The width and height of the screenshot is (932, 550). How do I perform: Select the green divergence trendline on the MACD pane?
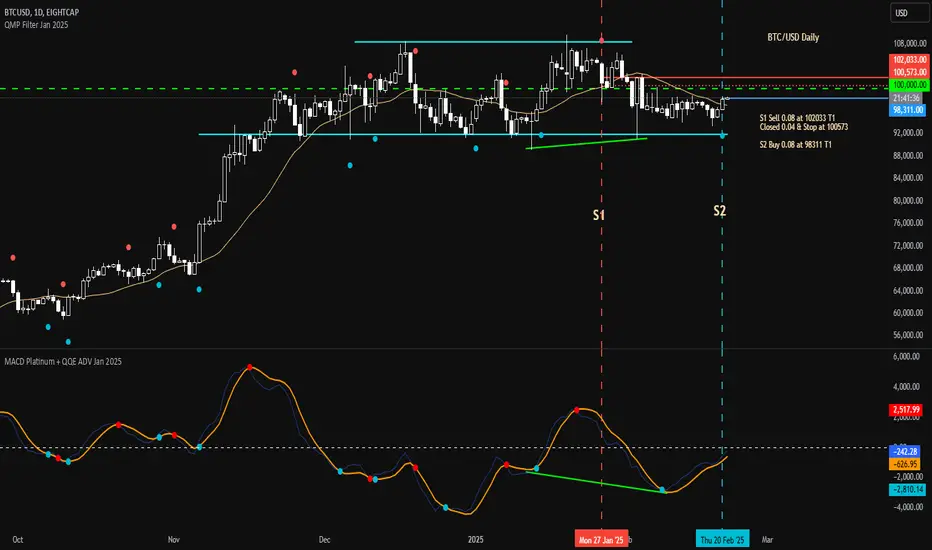(x=596, y=482)
